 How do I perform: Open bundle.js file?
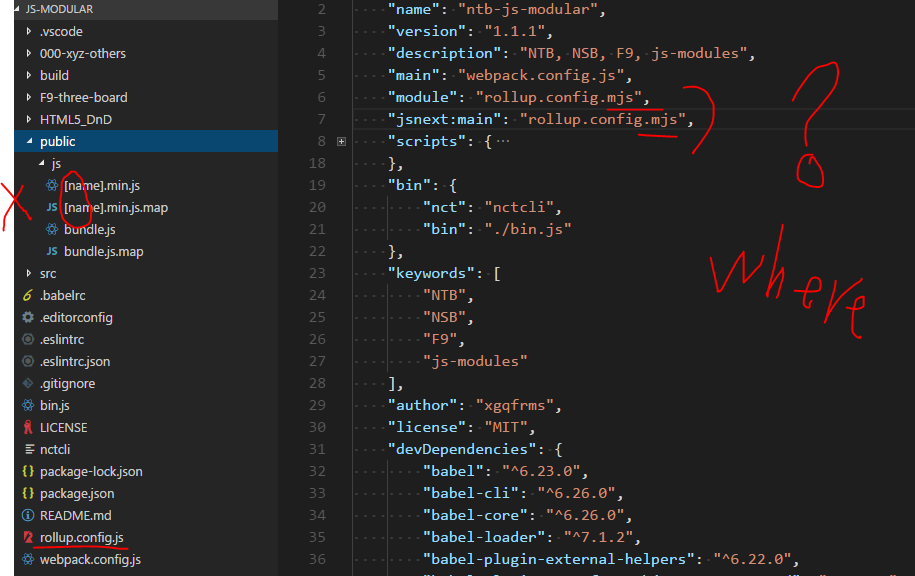pyautogui.click(x=90, y=229)
